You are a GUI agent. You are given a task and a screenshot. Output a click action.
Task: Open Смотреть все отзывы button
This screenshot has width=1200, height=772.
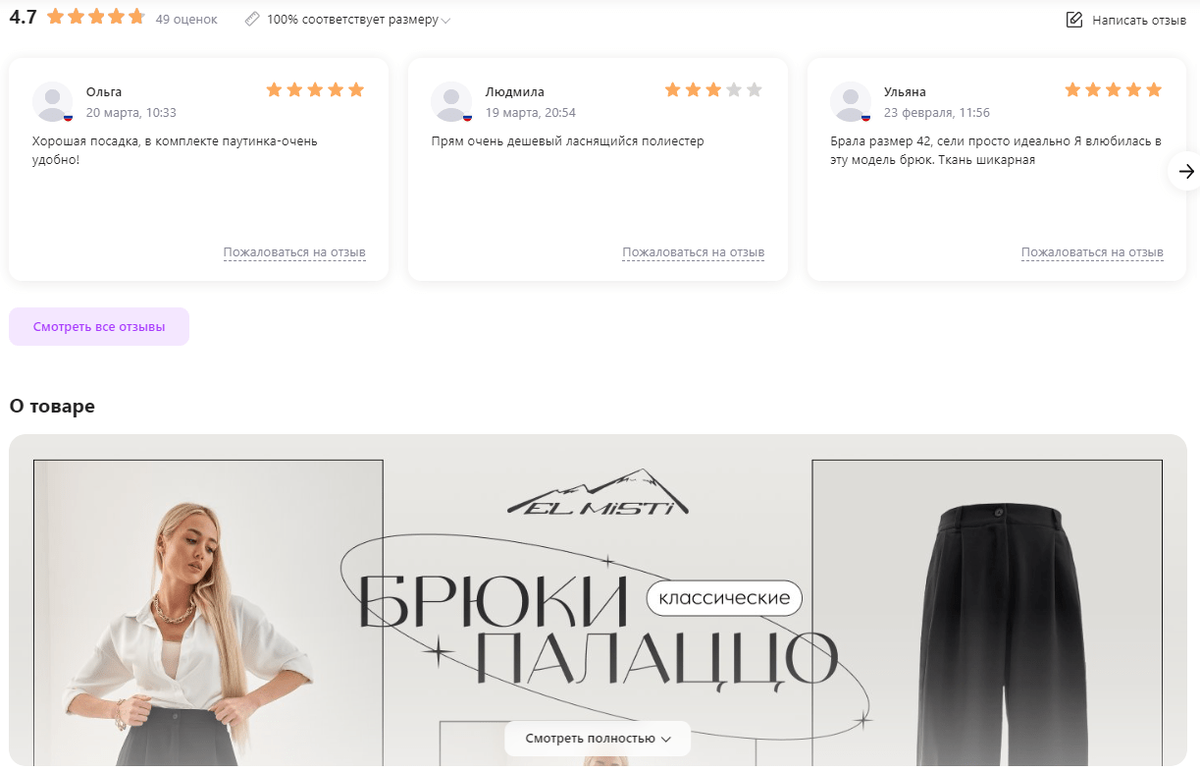coord(99,327)
